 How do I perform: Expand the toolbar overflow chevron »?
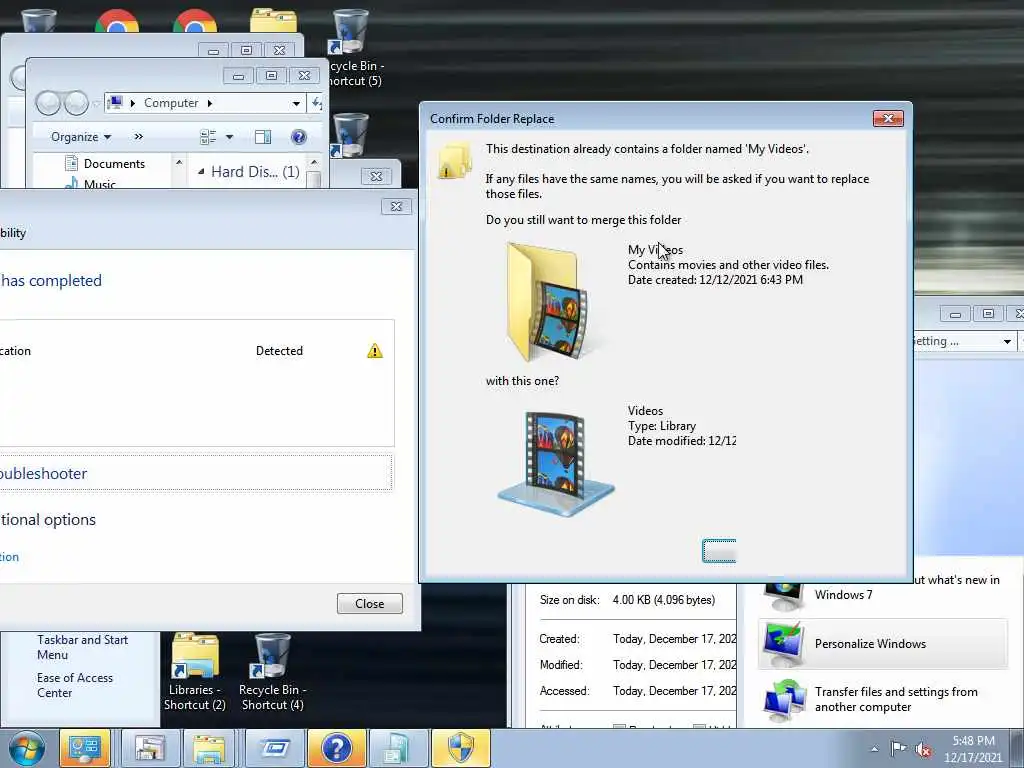(x=138, y=136)
